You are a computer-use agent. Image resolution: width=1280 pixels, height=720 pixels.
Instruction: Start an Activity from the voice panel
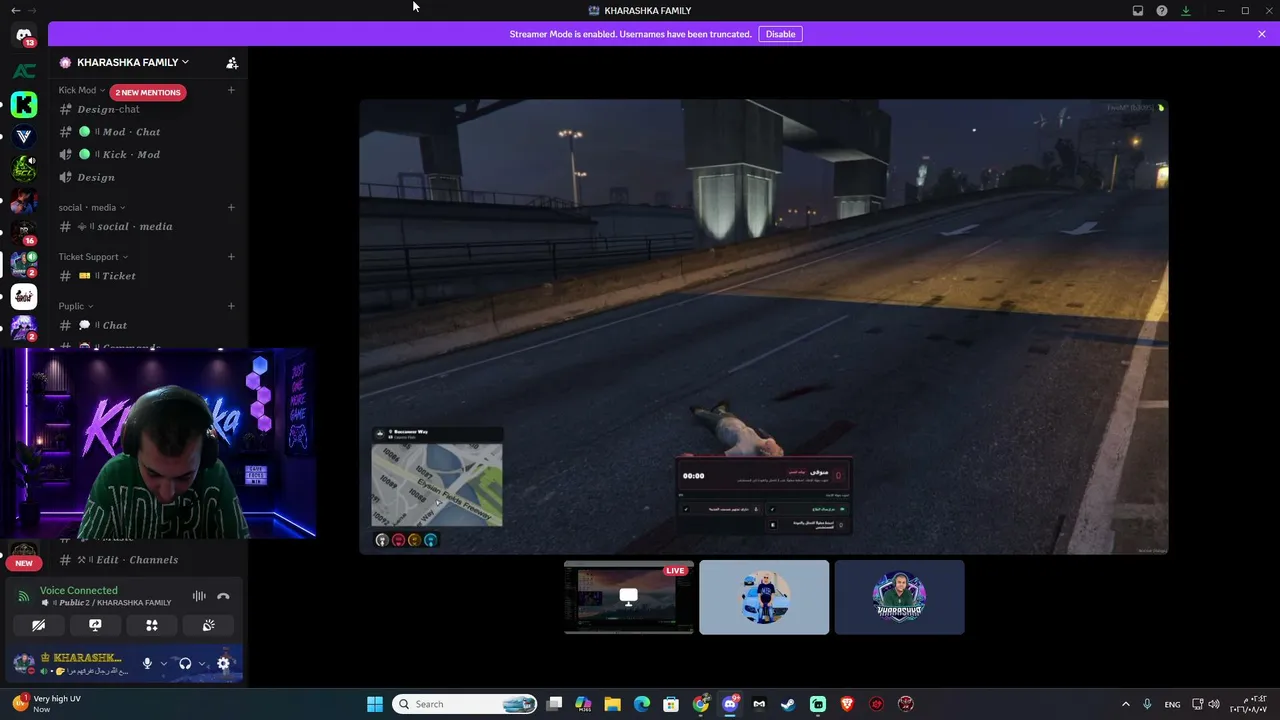(x=152, y=625)
